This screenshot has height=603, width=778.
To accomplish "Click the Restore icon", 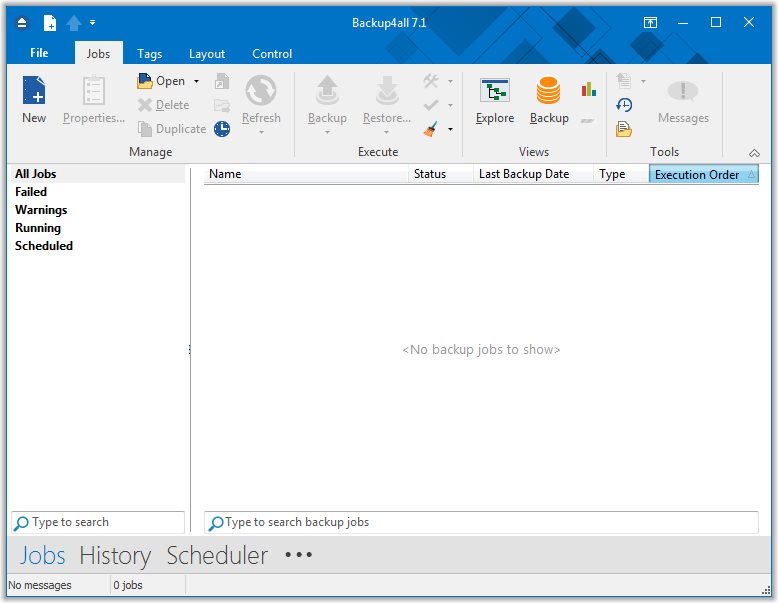I will (387, 91).
